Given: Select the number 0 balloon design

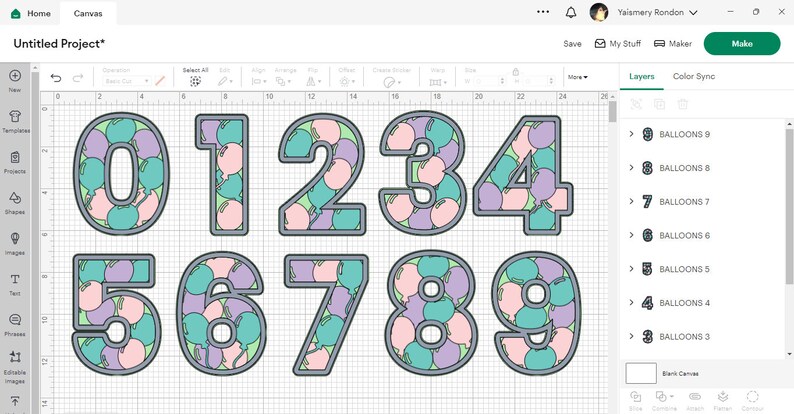Looking at the screenshot, I should click(x=122, y=174).
